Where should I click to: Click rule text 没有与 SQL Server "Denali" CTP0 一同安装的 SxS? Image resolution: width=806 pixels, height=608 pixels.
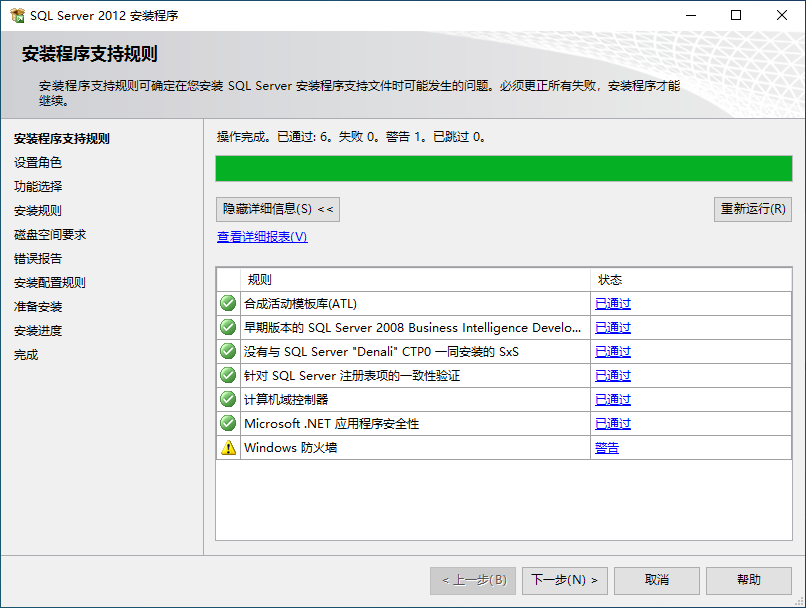coord(381,352)
